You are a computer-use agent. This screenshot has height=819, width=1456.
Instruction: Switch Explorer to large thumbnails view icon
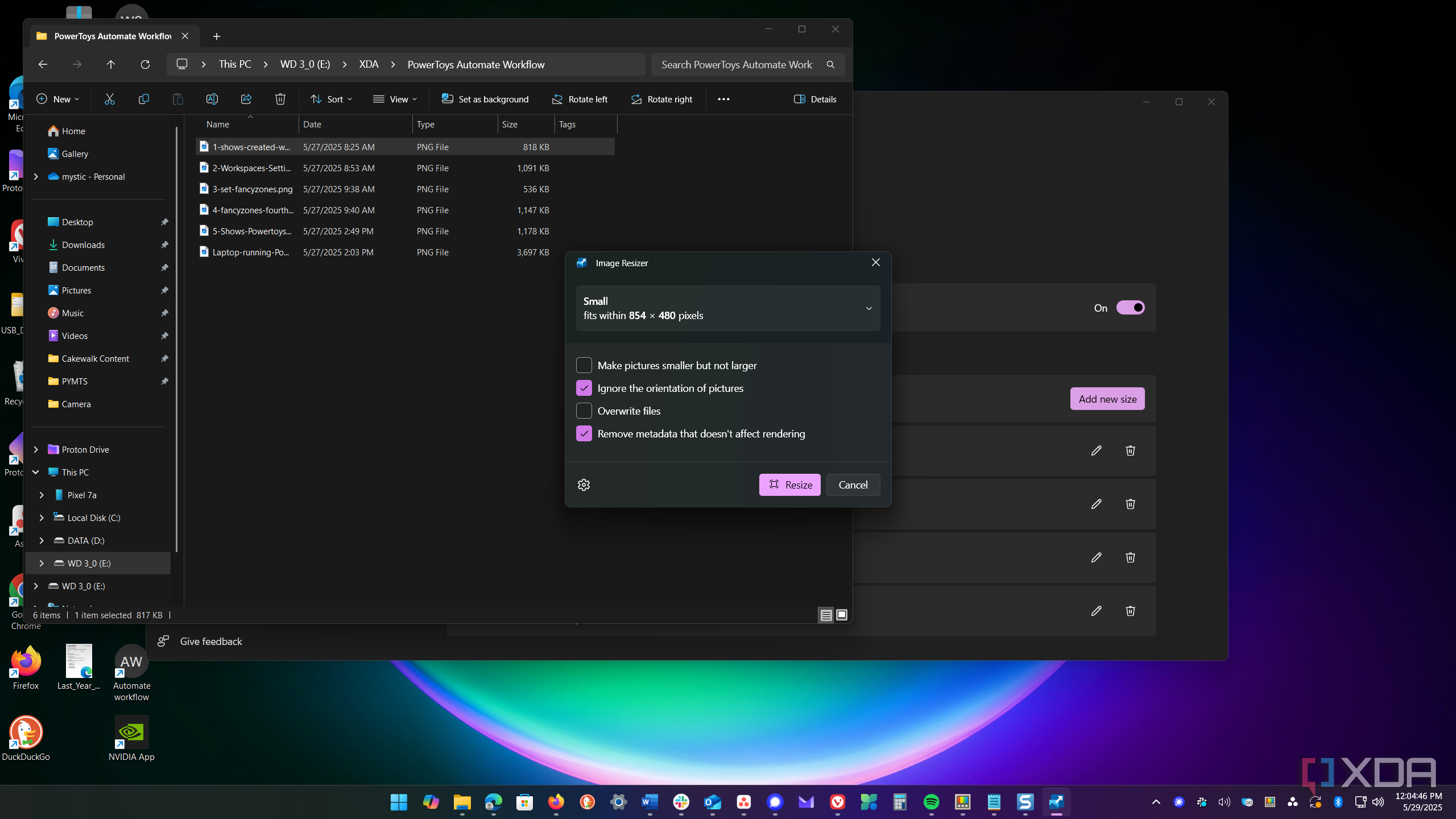coord(842,615)
